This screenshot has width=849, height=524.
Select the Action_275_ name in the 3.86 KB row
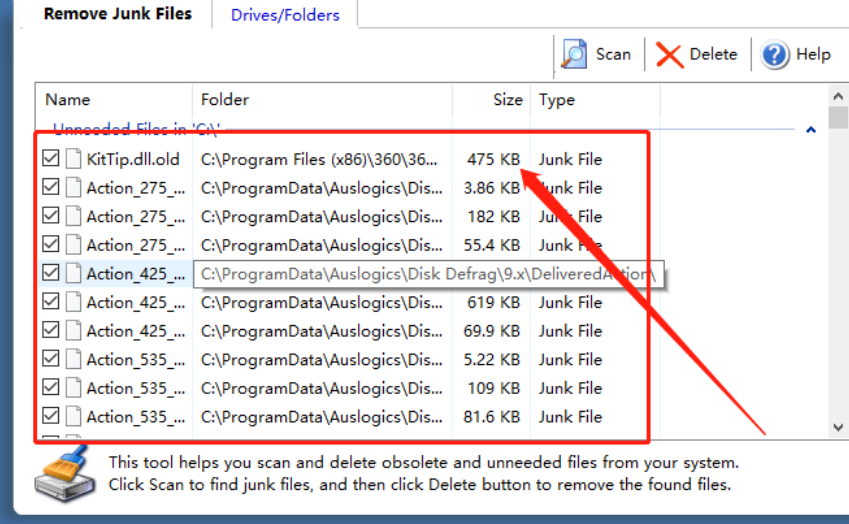[136, 188]
